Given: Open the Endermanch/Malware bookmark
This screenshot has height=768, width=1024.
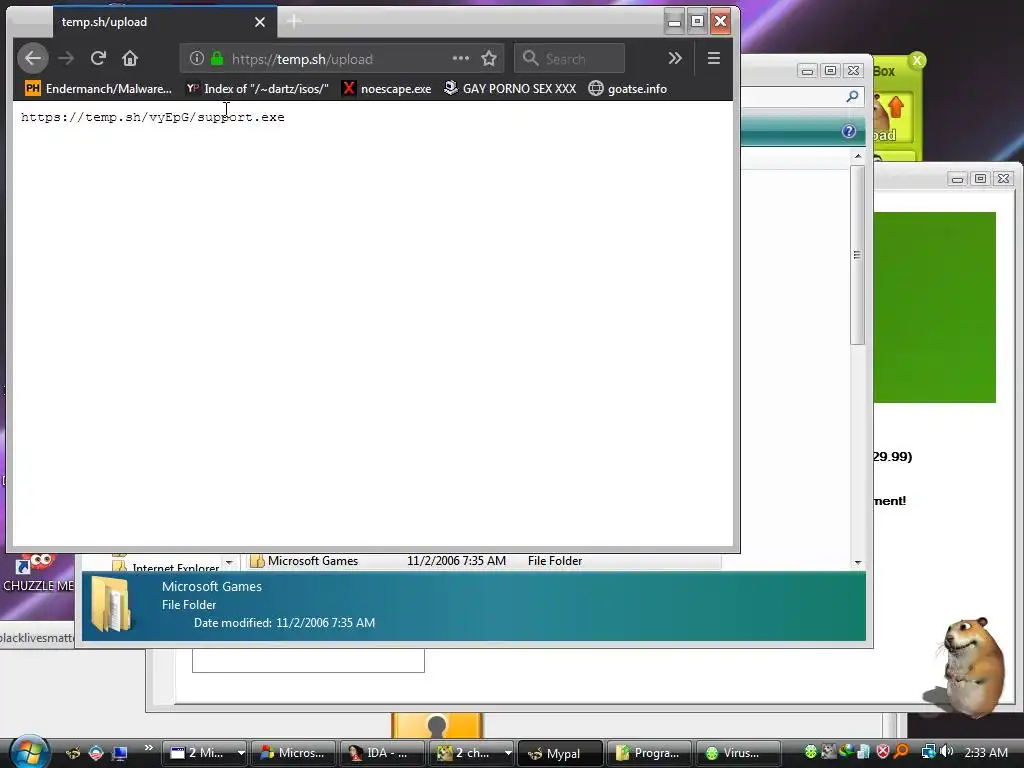Looking at the screenshot, I should pyautogui.click(x=98, y=89).
